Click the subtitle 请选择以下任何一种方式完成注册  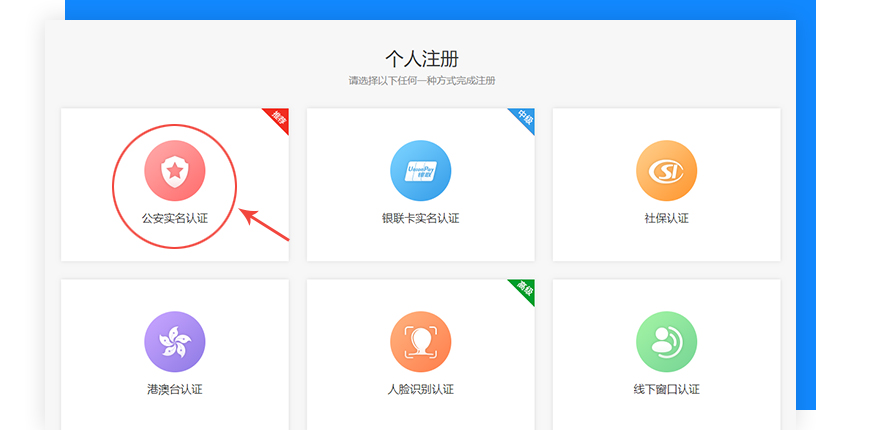click(x=421, y=81)
